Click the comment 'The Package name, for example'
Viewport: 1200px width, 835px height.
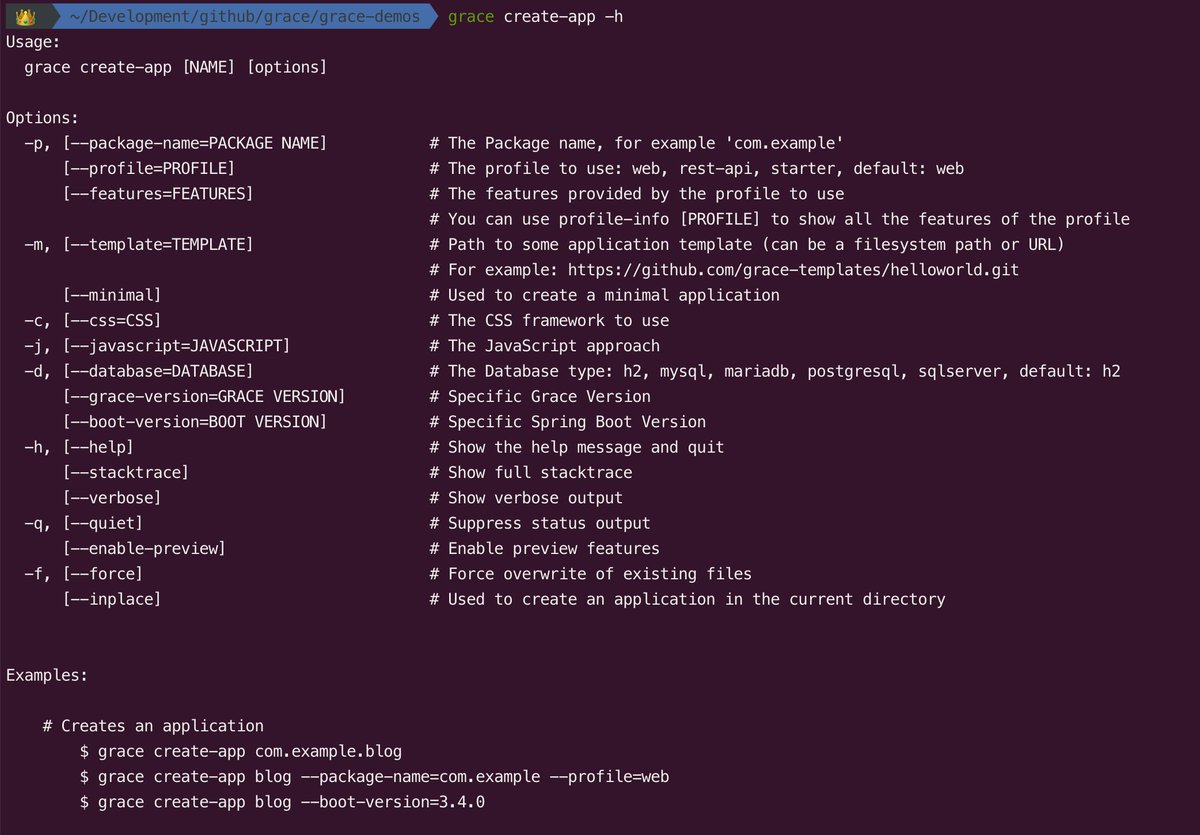tap(638, 143)
